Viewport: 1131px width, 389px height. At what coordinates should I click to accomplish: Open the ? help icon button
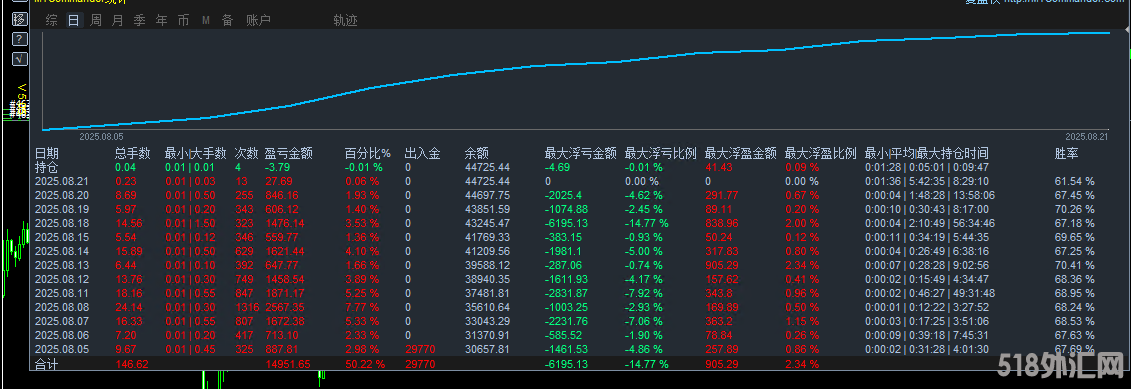(20, 39)
